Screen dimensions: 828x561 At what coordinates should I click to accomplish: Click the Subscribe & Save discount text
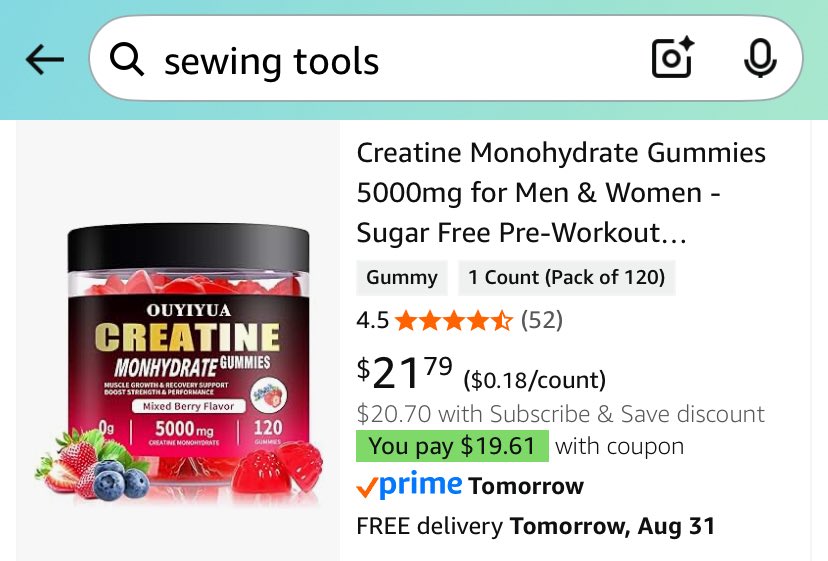(x=561, y=414)
